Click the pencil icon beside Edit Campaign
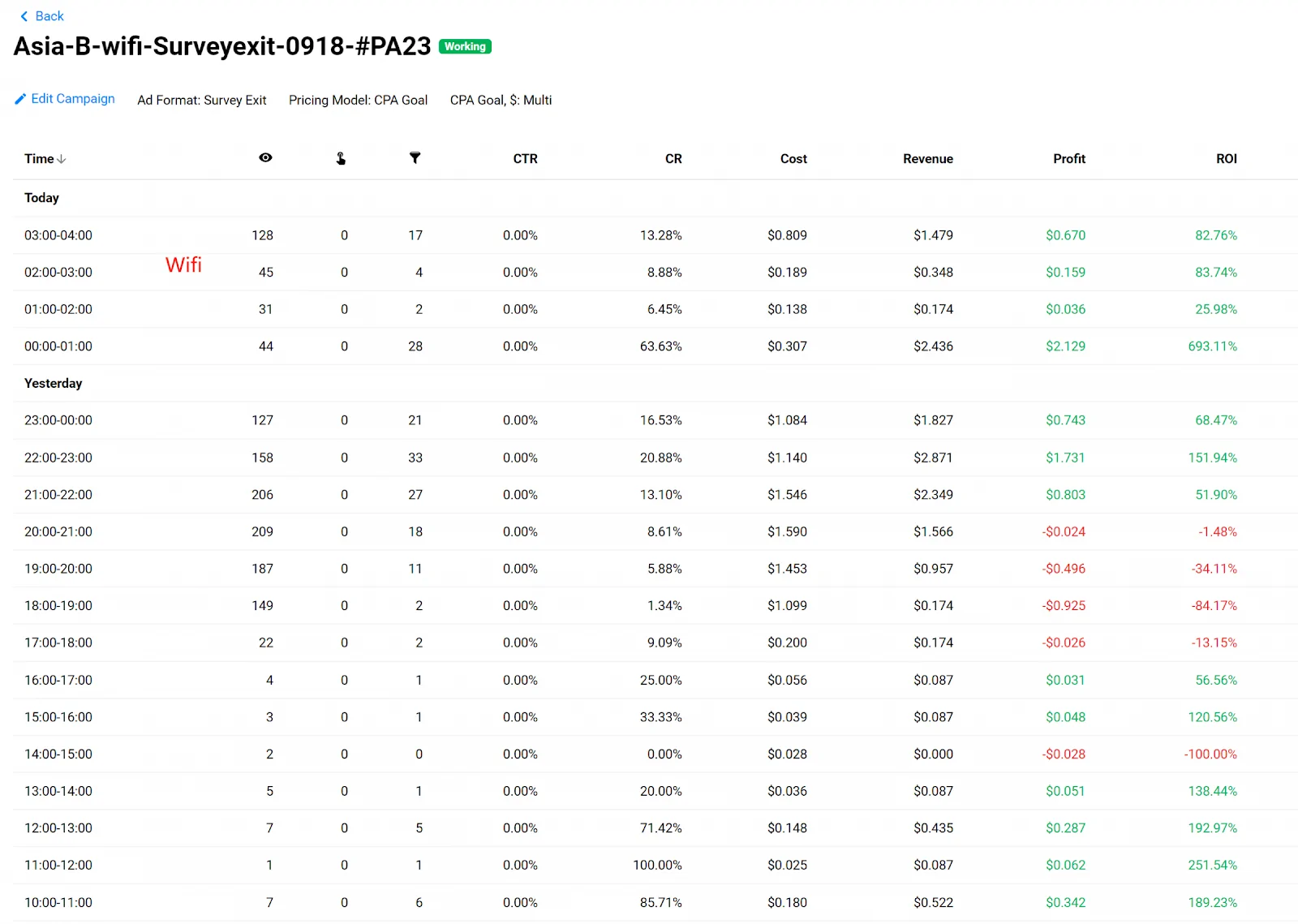 (20, 99)
